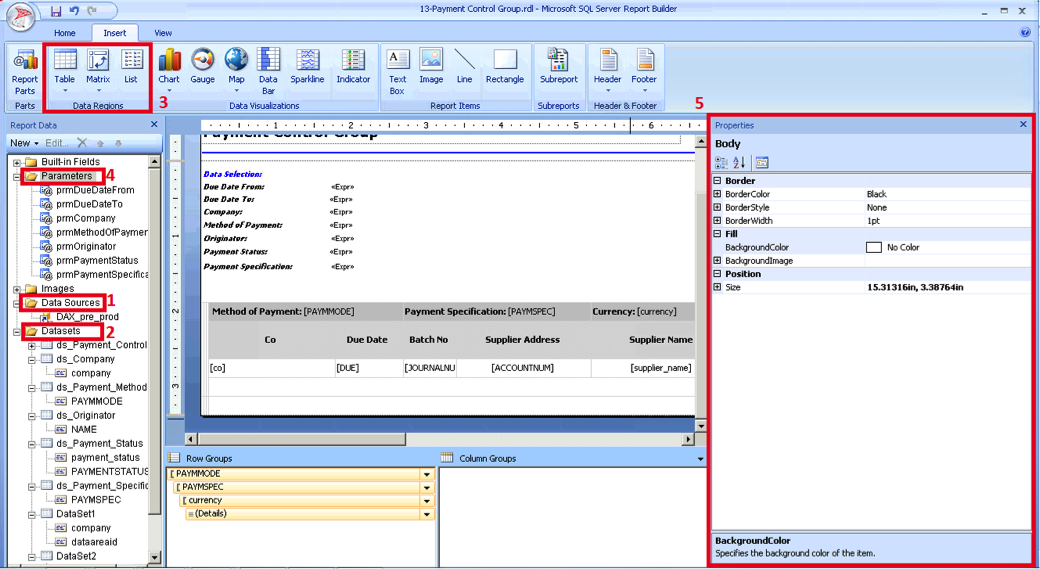
Task: Insert a Gauge visualization
Action: pyautogui.click(x=202, y=66)
